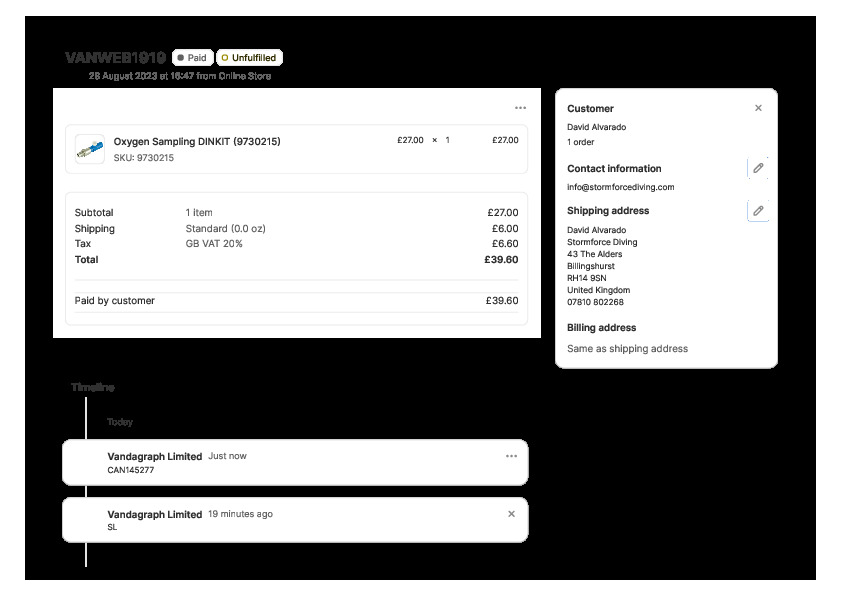Click the Paid status badge
Screen dimensions: 842x595
tap(192, 58)
